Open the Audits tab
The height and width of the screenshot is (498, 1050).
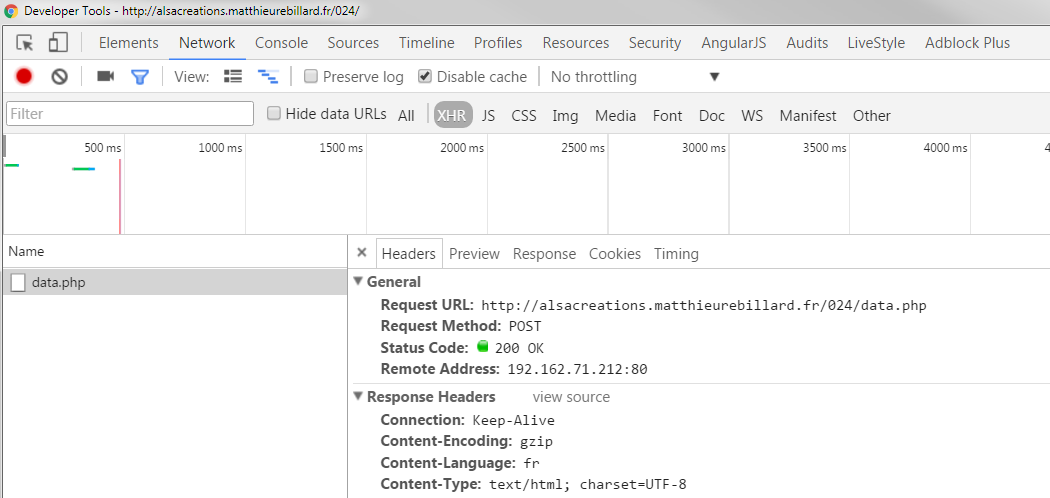807,43
